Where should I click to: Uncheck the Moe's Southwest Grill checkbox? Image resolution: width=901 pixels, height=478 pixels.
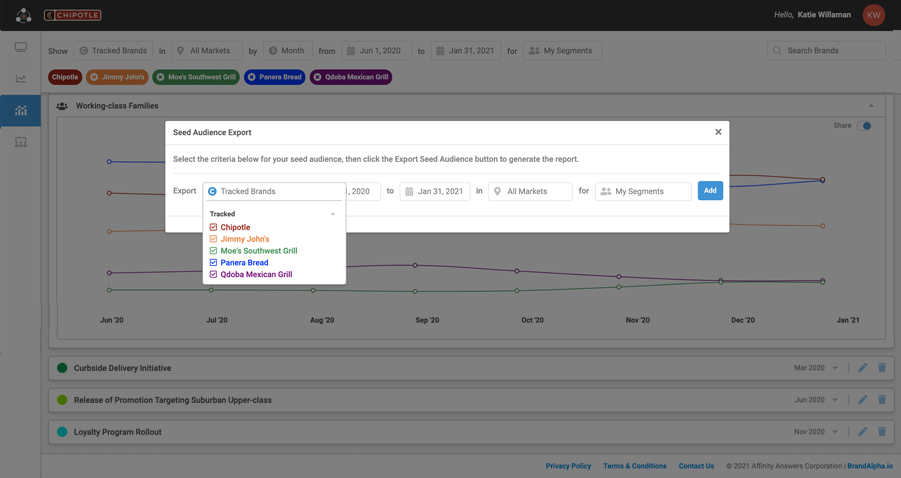tap(213, 250)
